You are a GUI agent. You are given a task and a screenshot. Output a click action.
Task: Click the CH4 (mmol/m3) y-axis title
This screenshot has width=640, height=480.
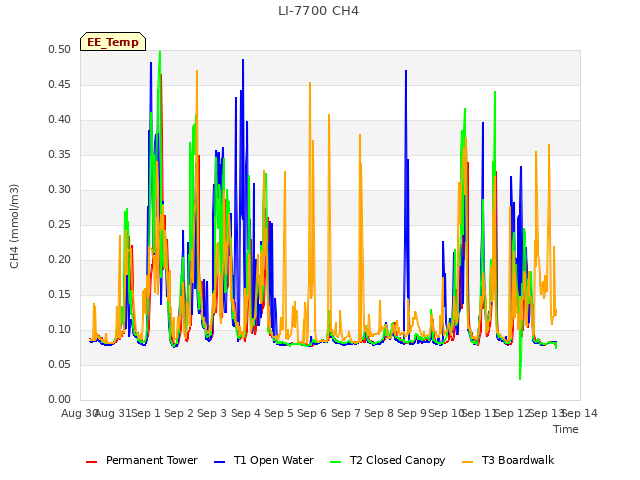pos(14,226)
